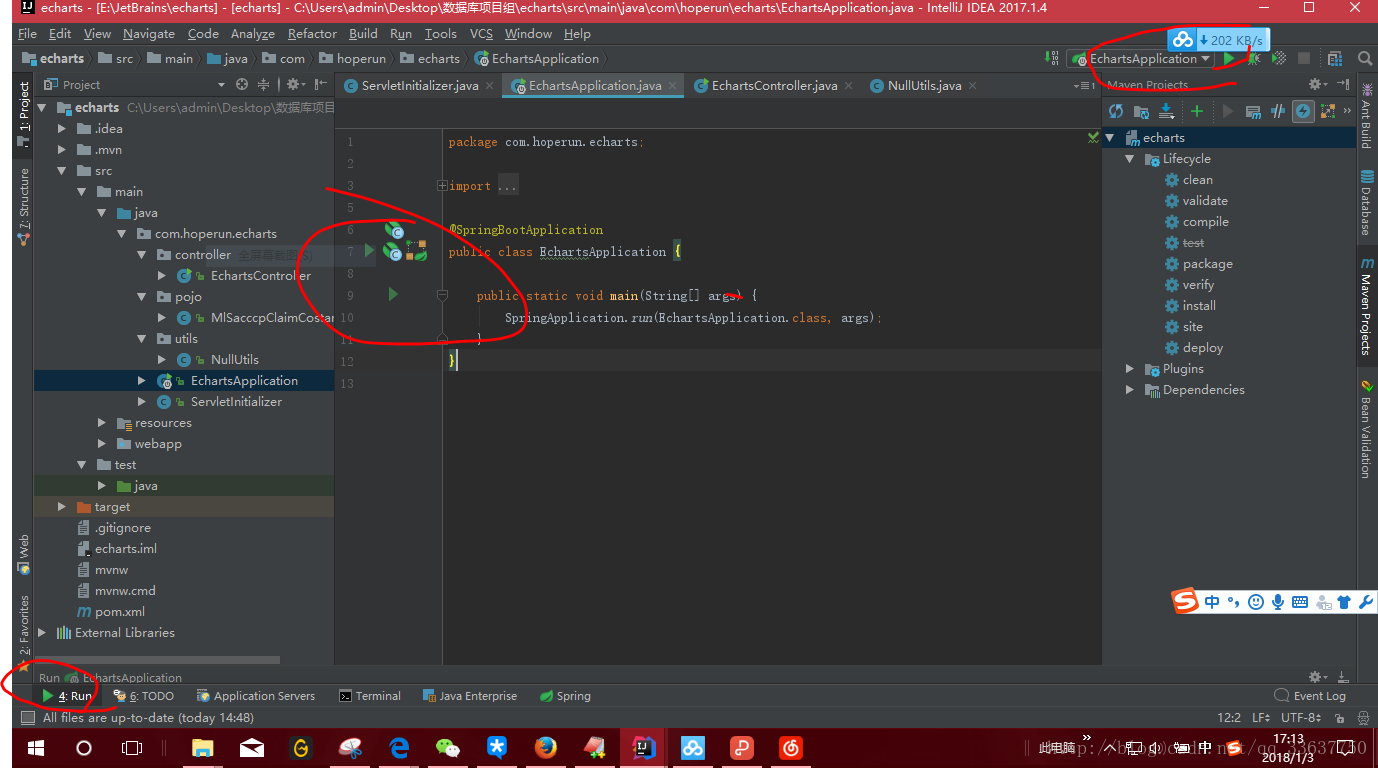Hide the Maven Projects panel

coord(1343,85)
